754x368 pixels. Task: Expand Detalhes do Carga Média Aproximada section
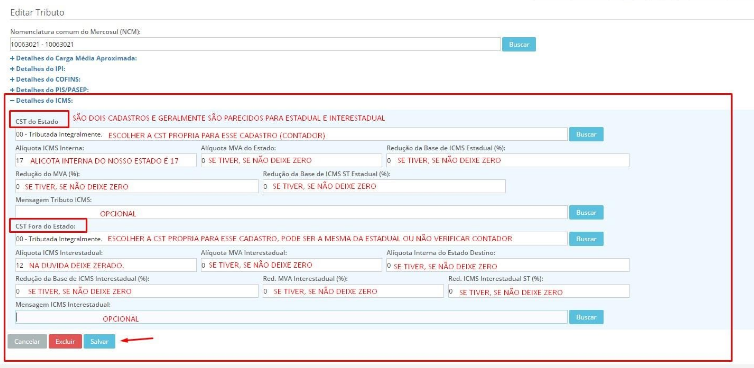74,58
